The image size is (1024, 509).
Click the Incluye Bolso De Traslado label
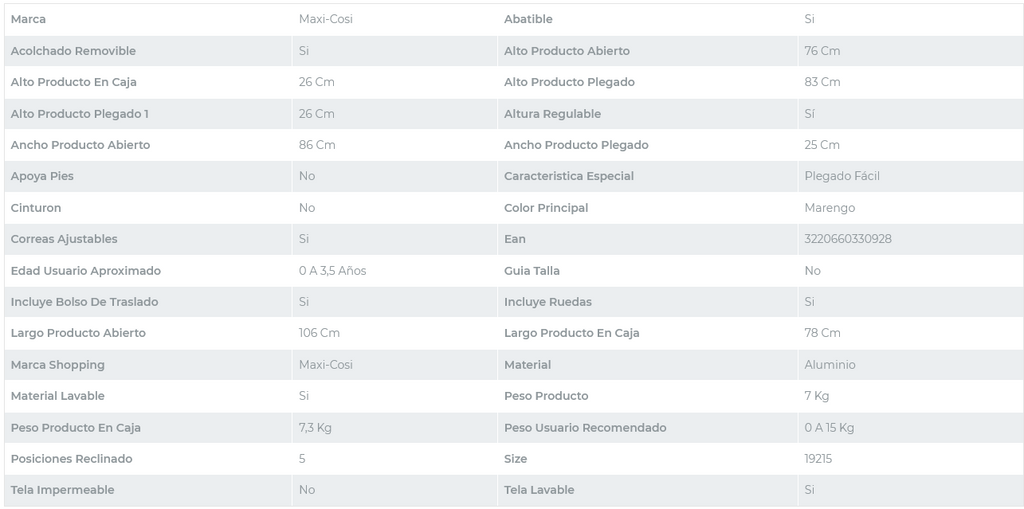pos(84,302)
